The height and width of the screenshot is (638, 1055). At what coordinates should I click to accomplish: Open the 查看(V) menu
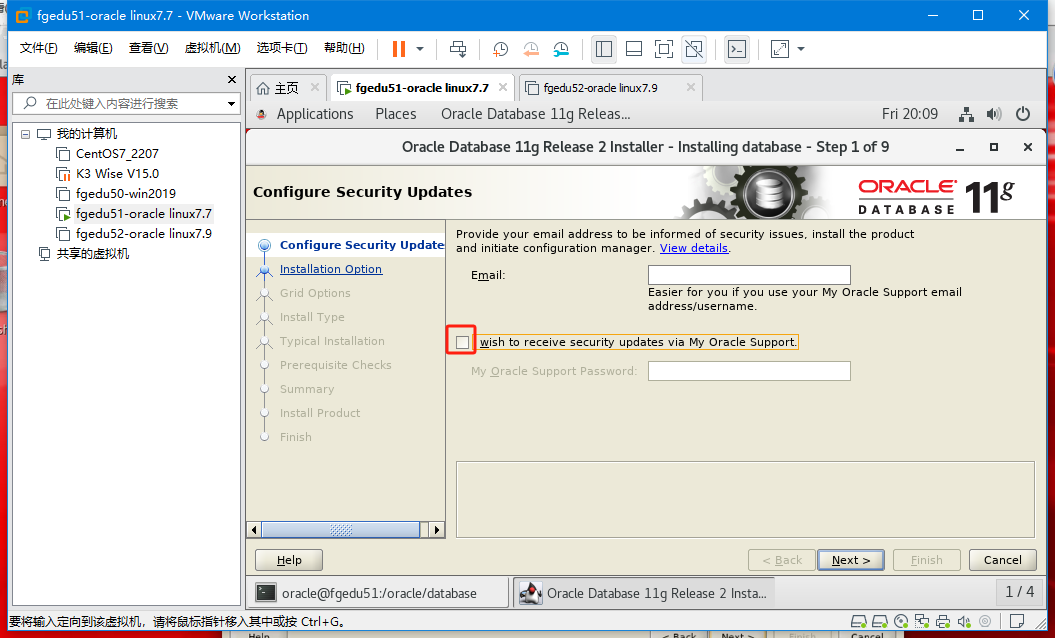point(148,48)
